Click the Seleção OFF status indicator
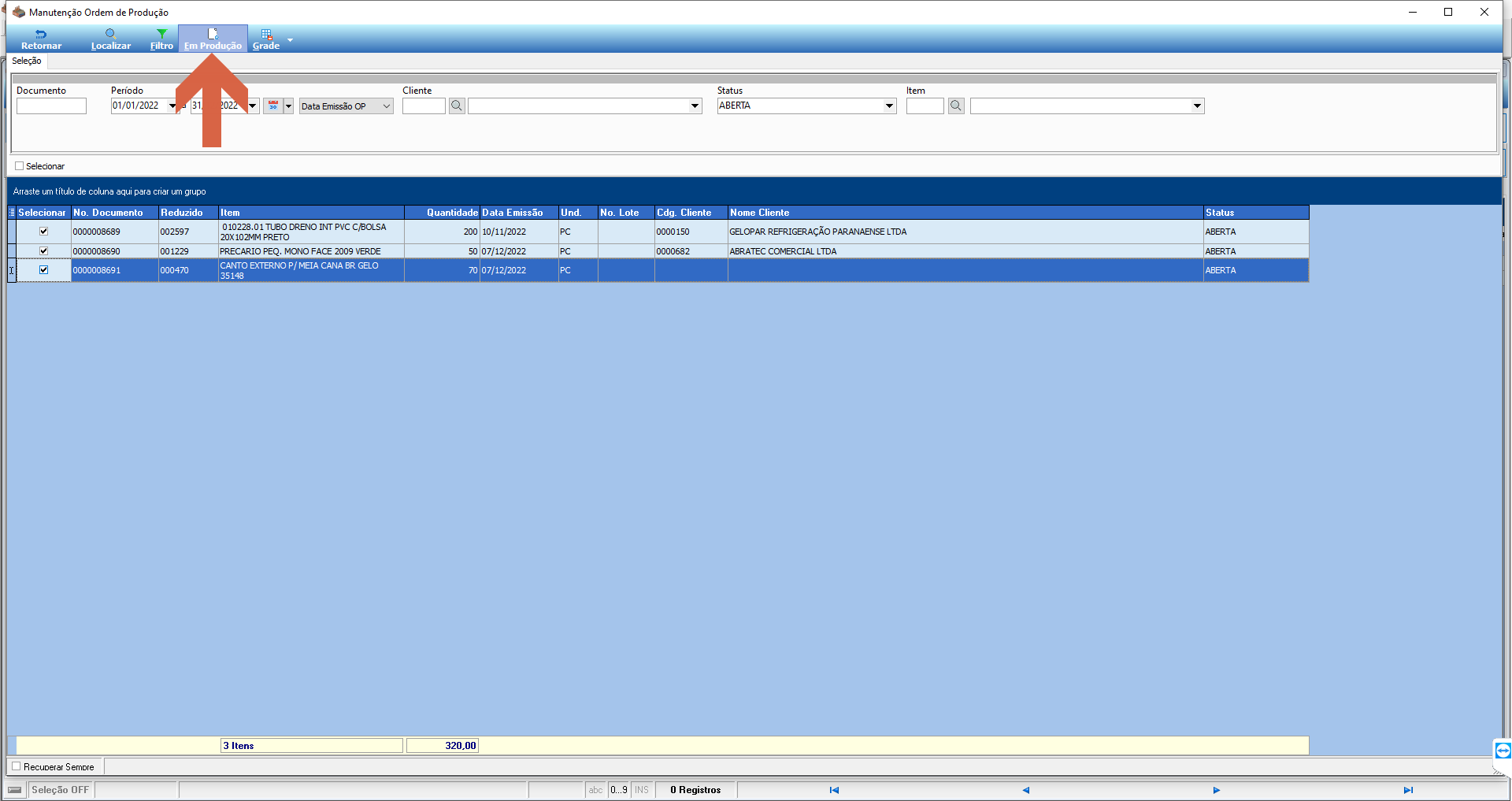Screen dimensions: 1512x801 [x=61, y=790]
